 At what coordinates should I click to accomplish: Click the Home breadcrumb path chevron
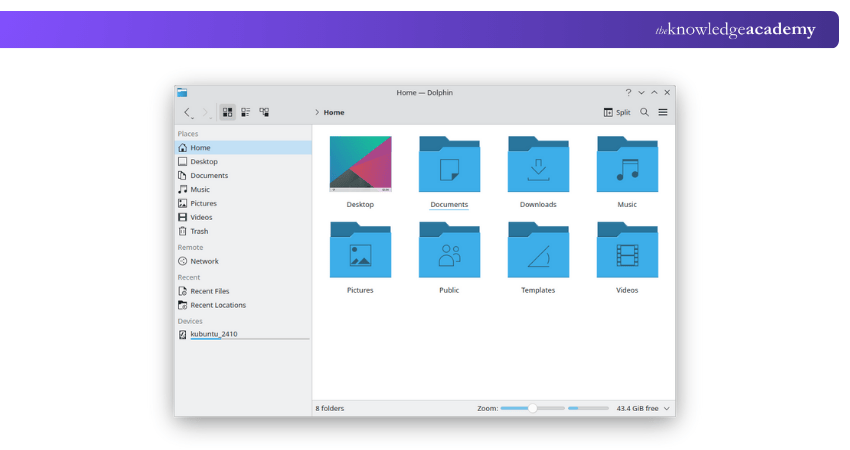pyautogui.click(x=317, y=113)
